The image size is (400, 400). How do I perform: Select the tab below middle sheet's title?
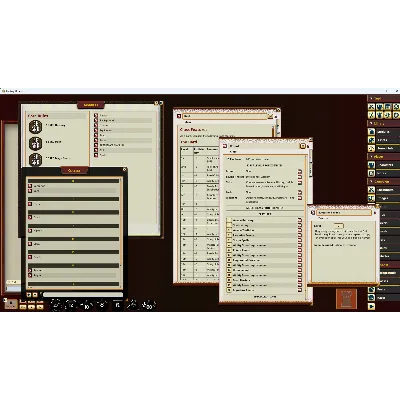click(x=233, y=152)
